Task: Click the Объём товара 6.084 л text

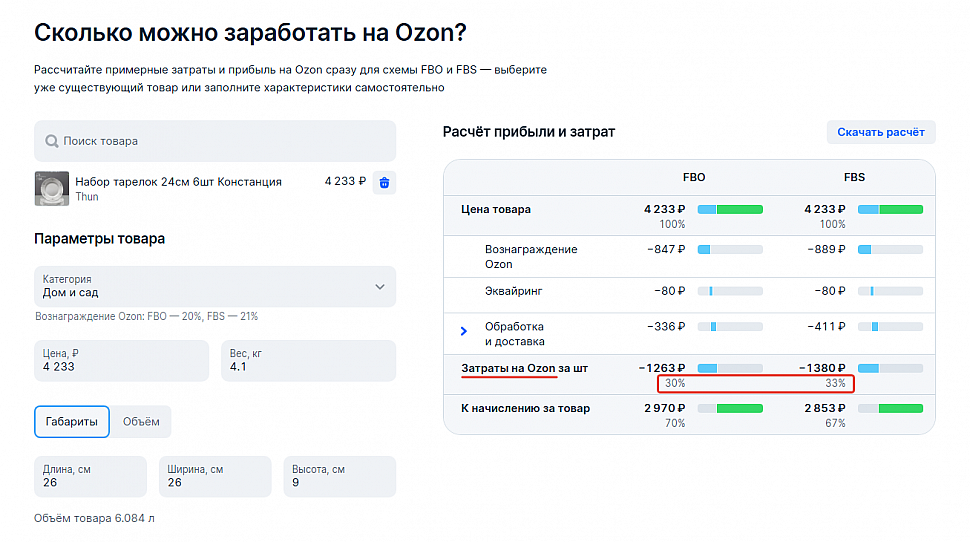Action: pyautogui.click(x=94, y=518)
